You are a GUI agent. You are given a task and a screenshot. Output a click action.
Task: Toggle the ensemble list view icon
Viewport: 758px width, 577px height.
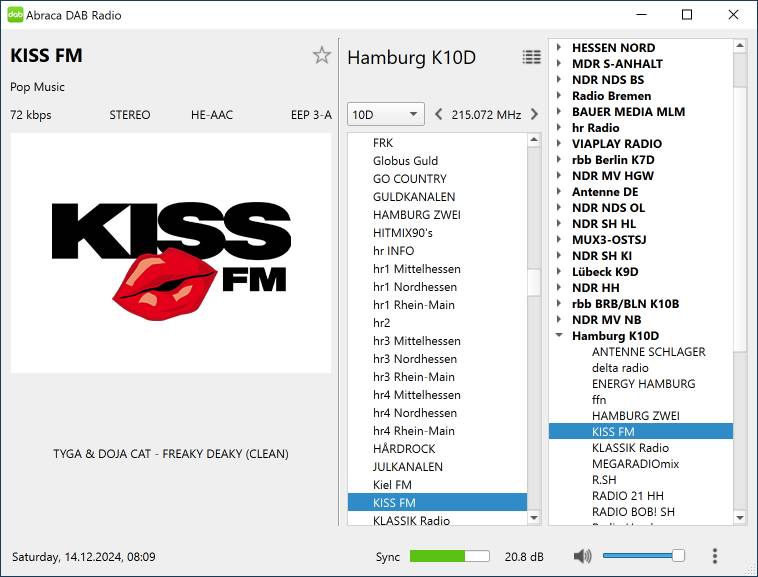(x=531, y=57)
